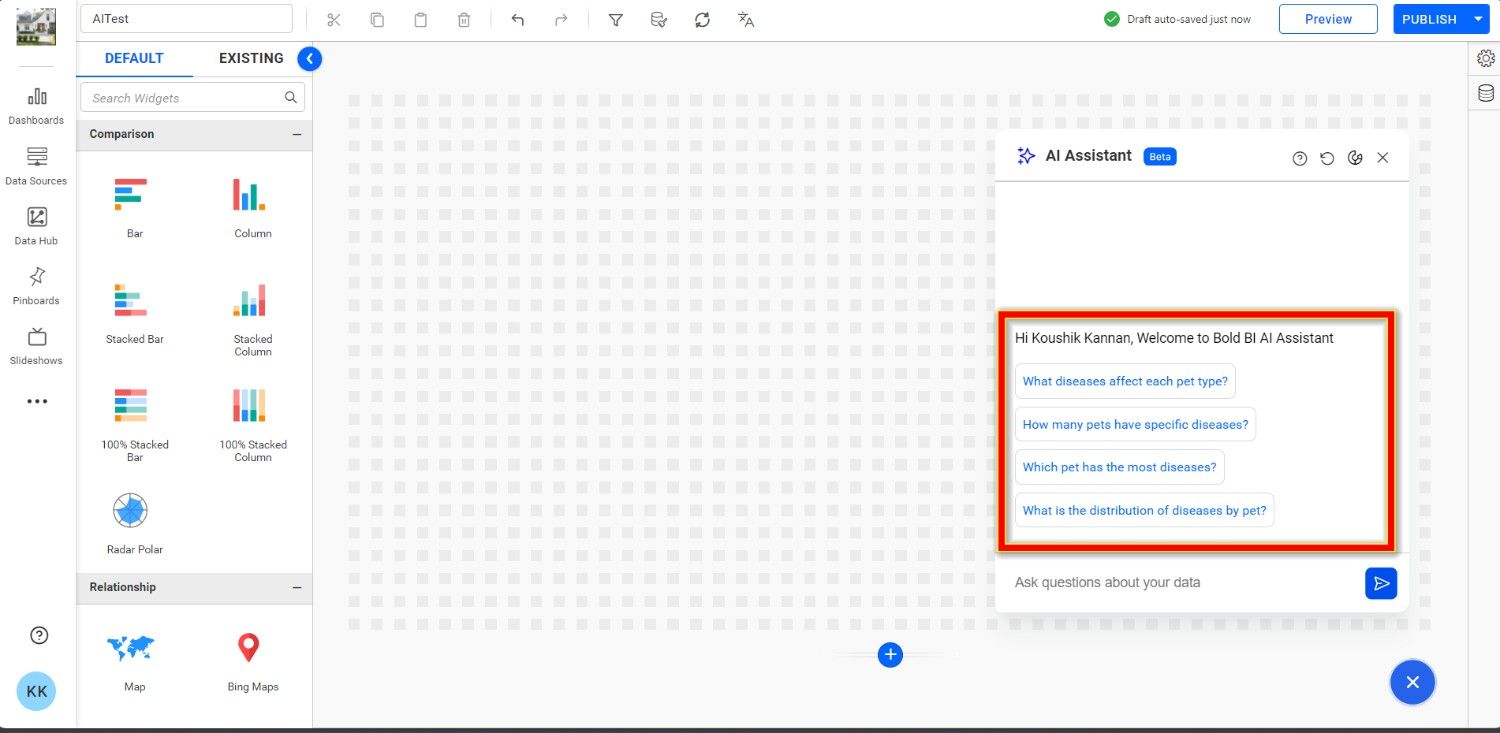Open the localization translate icon

coord(746,19)
